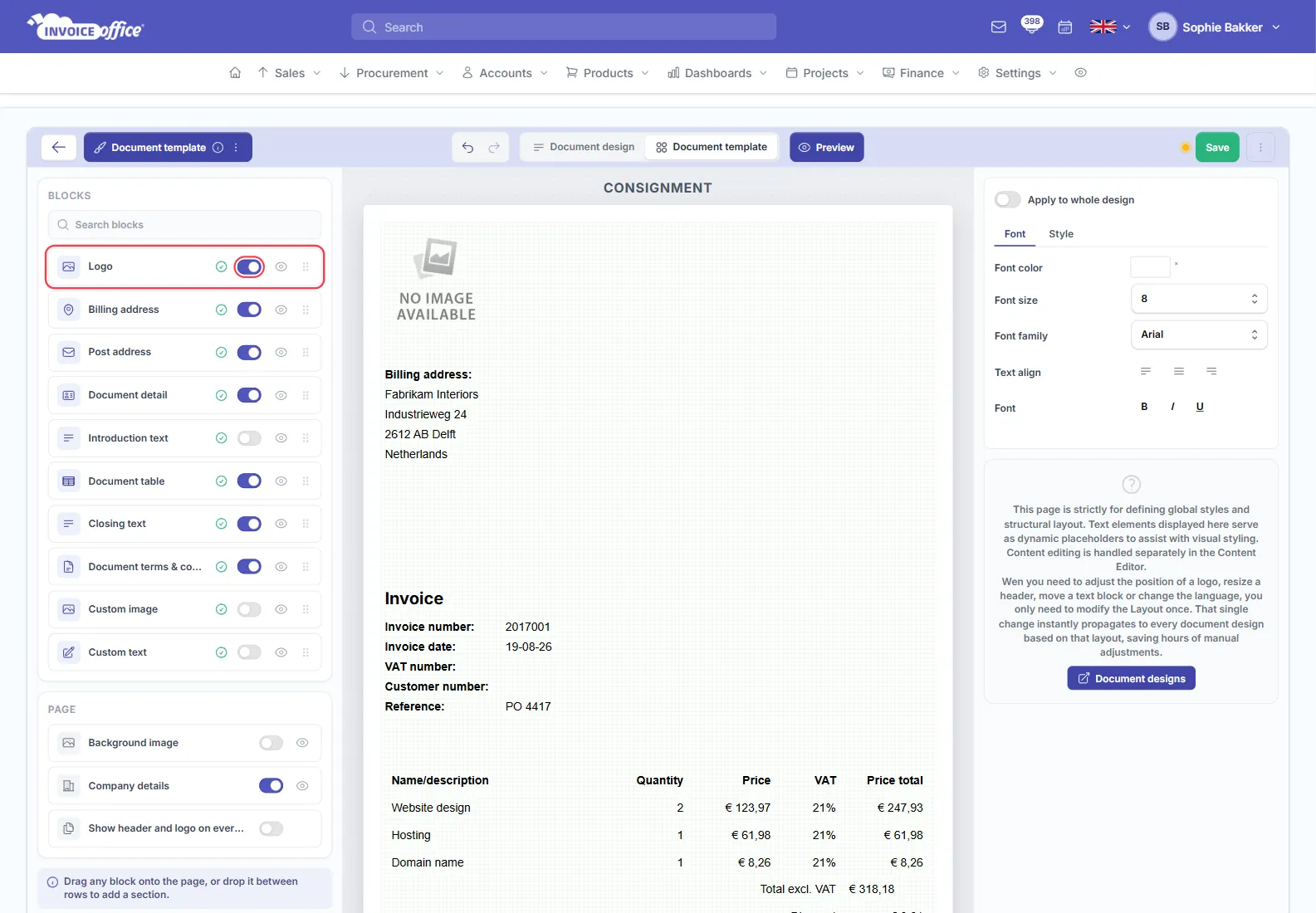Open the Font size dropdown
The height and width of the screenshot is (913, 1316).
pos(1199,299)
